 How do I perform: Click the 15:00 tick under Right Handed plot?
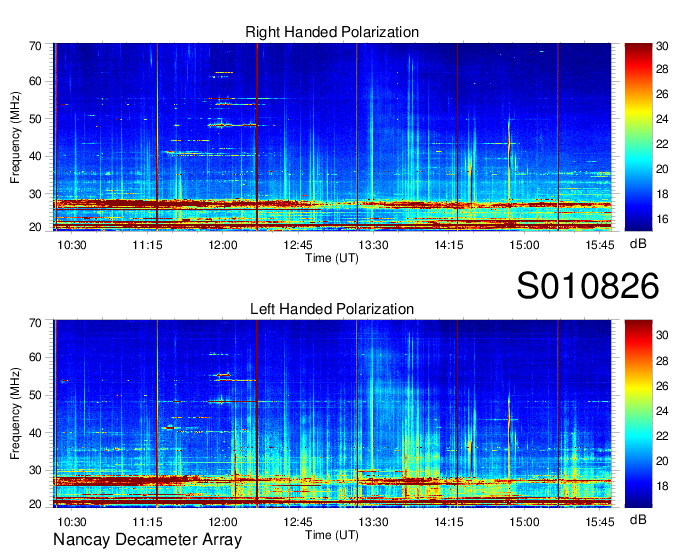[x=524, y=245]
